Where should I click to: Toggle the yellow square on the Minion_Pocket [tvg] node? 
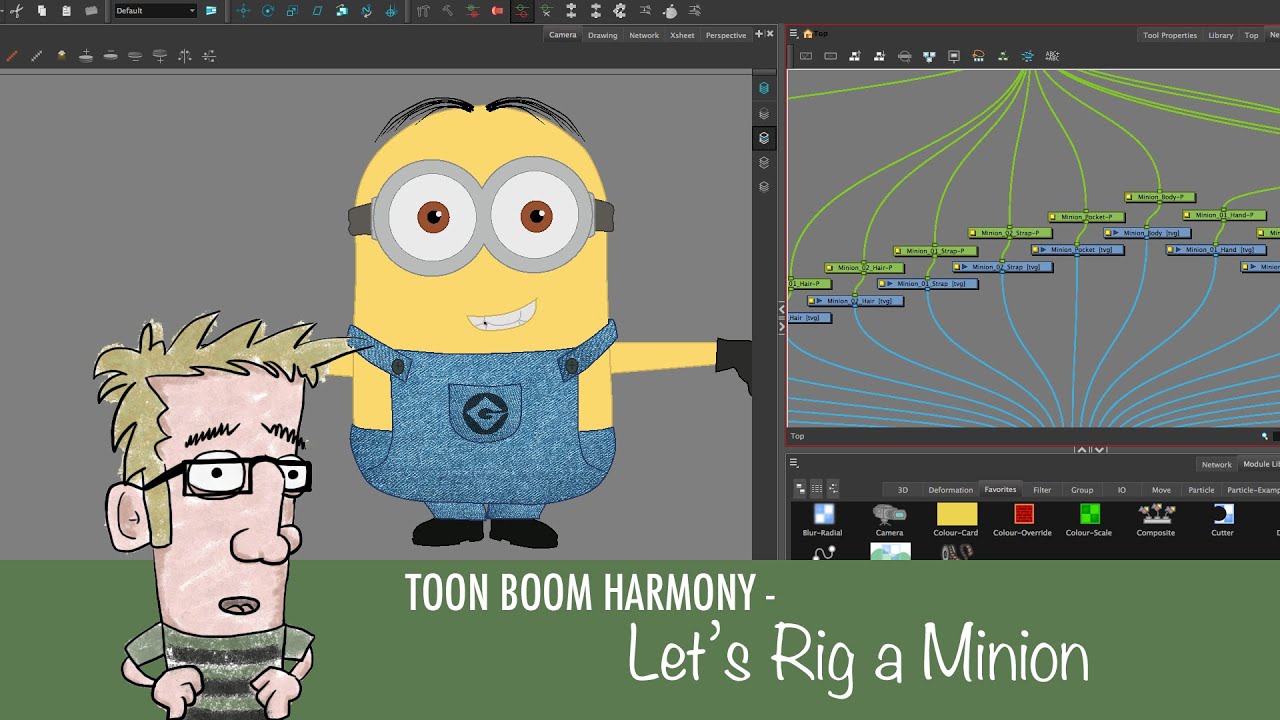[1036, 250]
